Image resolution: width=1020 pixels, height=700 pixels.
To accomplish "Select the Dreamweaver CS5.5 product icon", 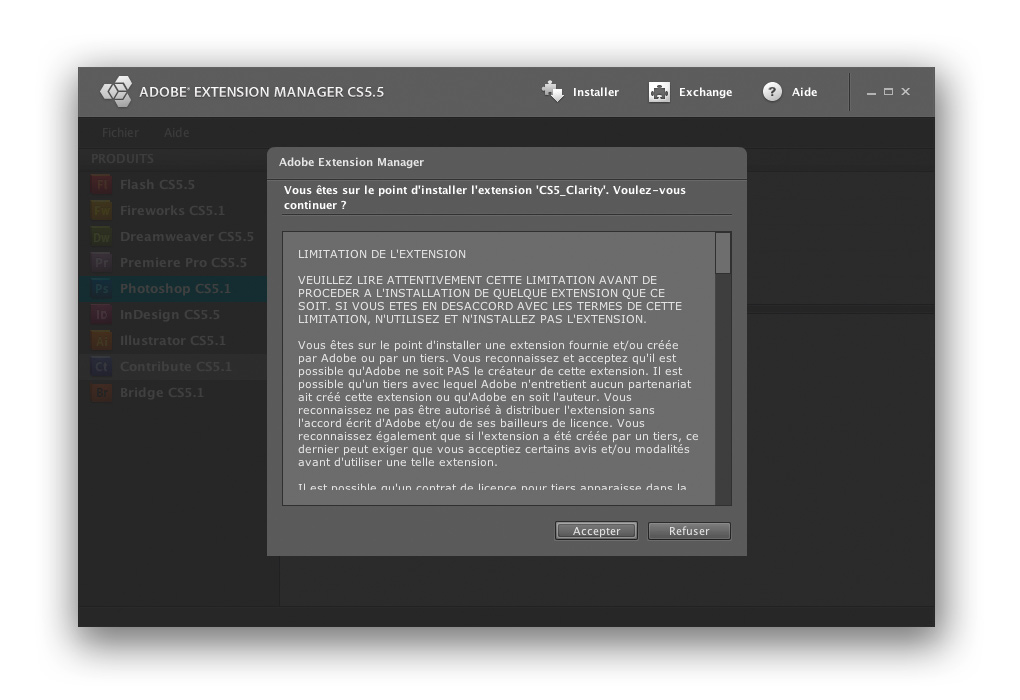I will [101, 237].
